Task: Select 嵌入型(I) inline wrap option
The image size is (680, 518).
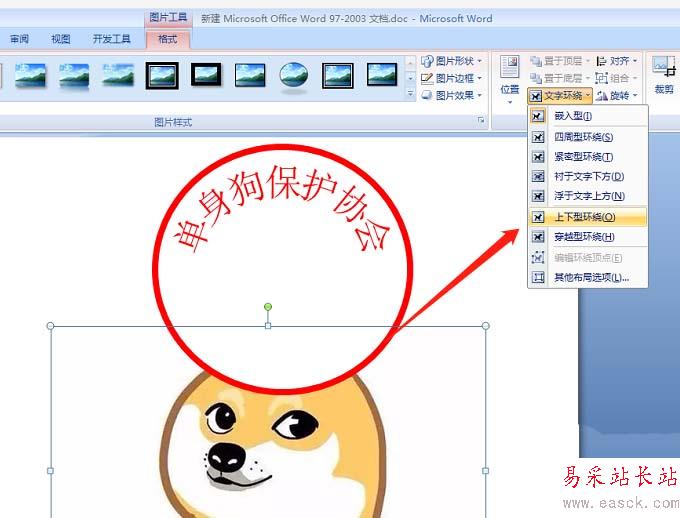Action: (588, 116)
